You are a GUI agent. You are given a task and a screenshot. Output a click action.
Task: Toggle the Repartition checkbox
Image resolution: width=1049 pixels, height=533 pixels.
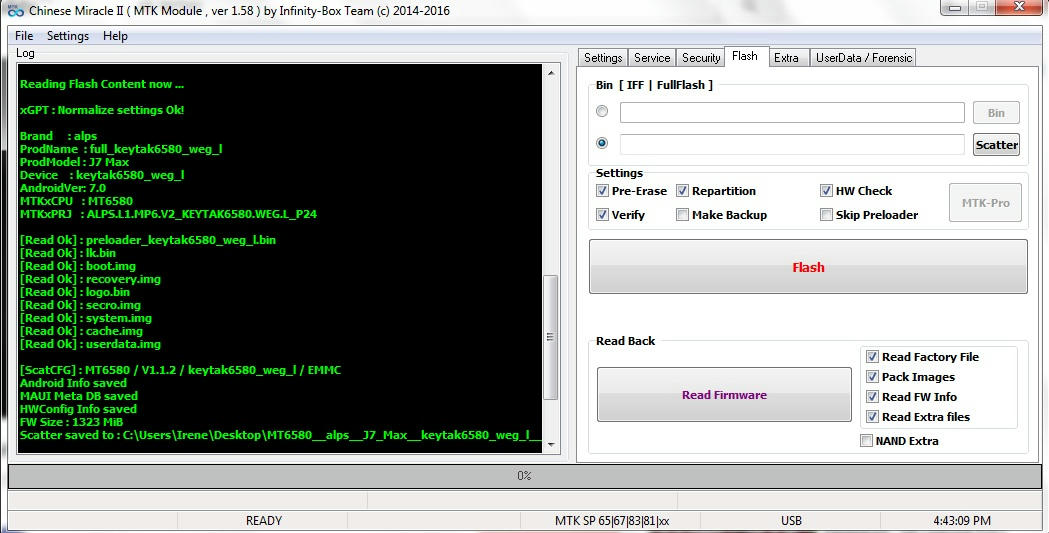(x=682, y=191)
